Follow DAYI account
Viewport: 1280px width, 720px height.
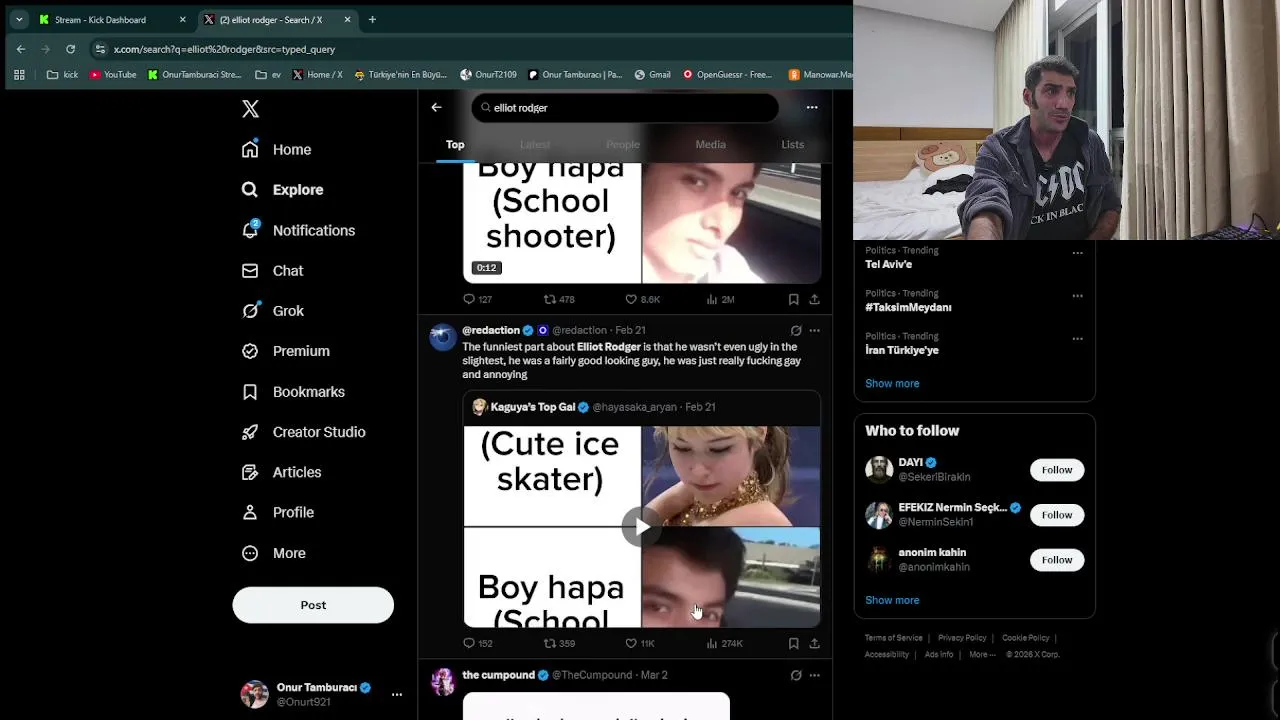click(x=1057, y=470)
